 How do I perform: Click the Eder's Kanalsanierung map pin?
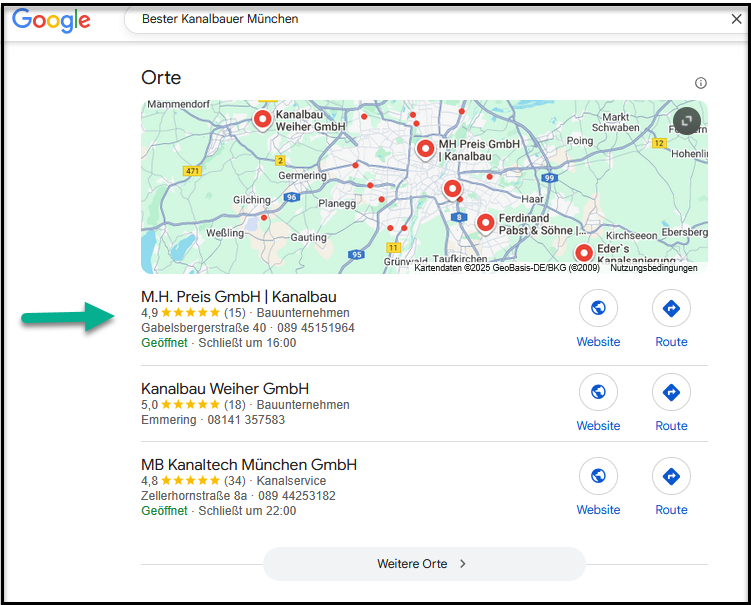pyautogui.click(x=583, y=253)
